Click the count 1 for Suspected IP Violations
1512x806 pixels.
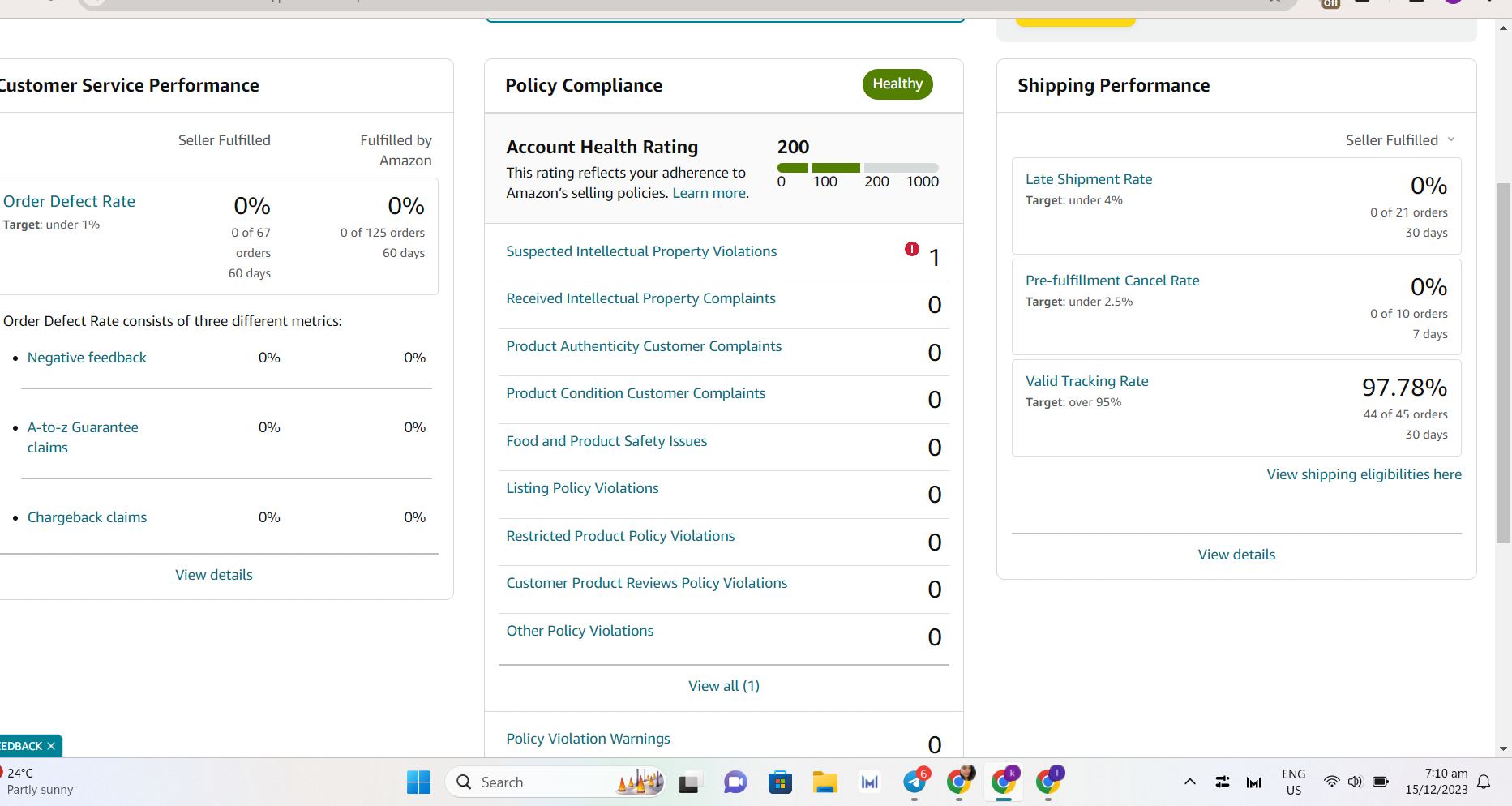[x=935, y=258]
